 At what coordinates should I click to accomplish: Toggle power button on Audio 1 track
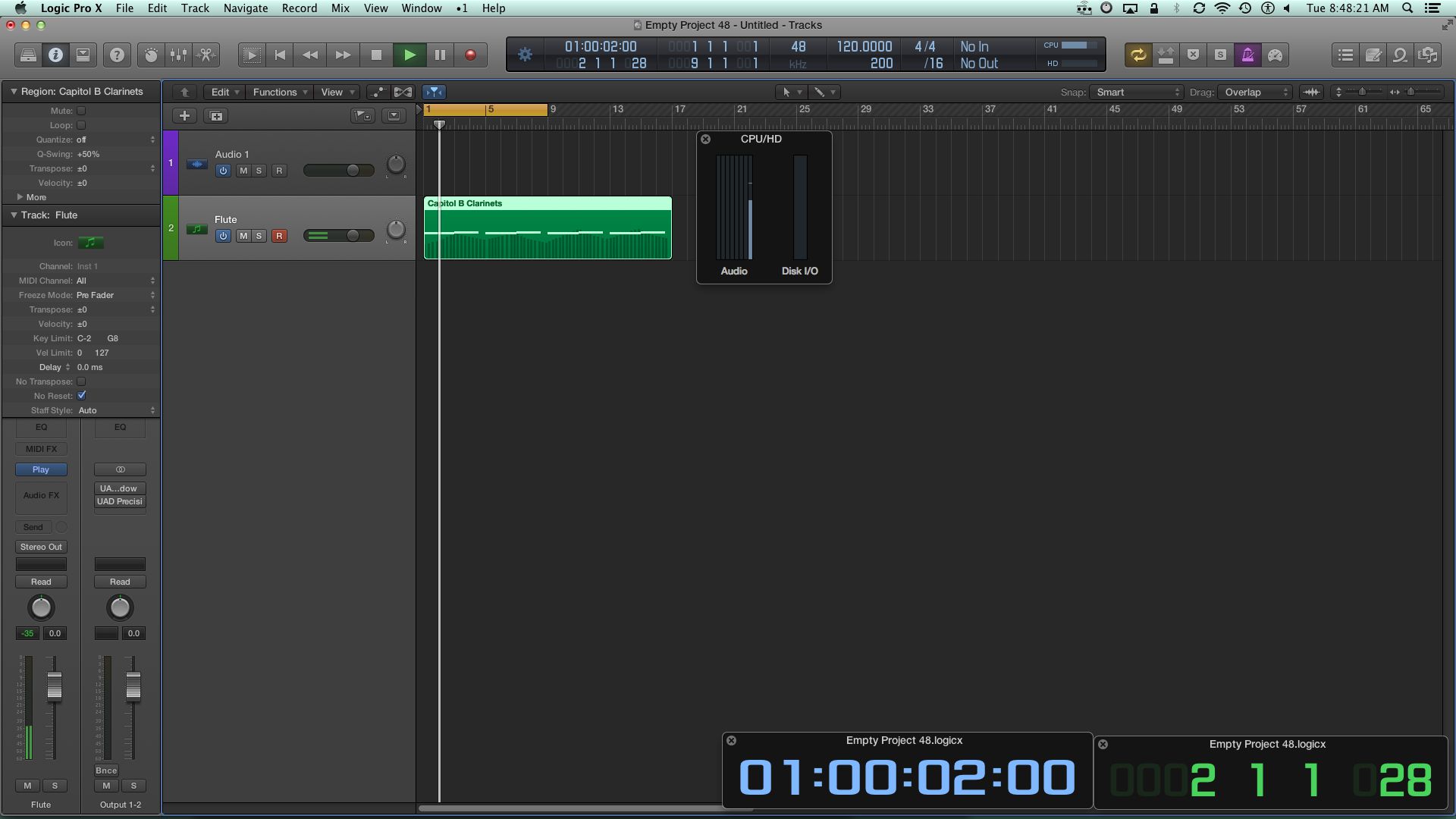(x=223, y=171)
